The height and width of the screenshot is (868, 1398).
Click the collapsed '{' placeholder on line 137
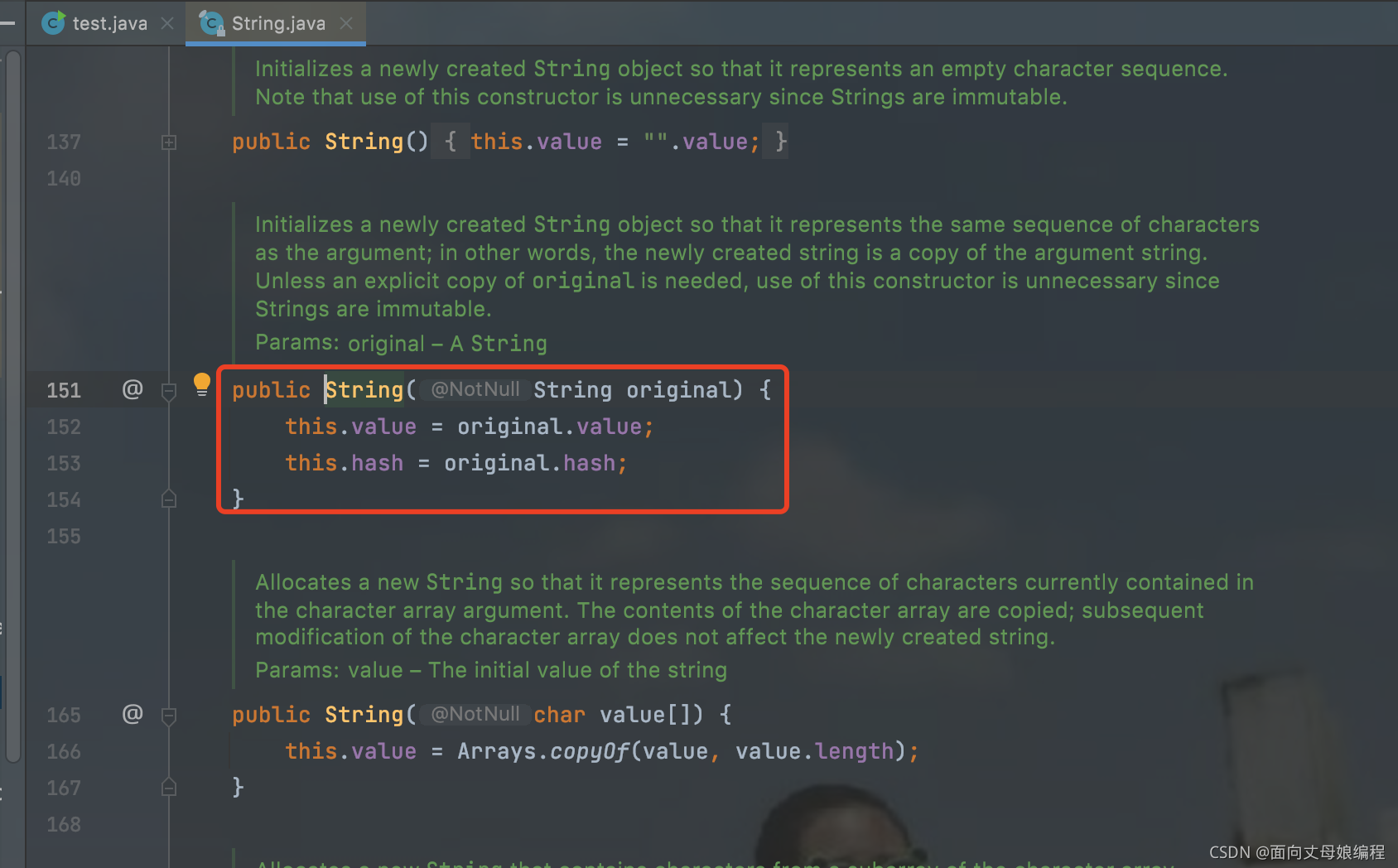pyautogui.click(x=451, y=142)
